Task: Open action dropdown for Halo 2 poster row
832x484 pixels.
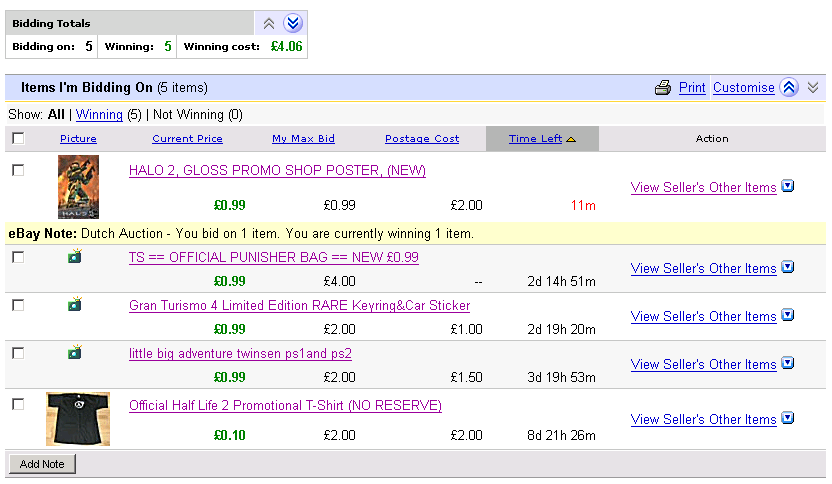Action: coord(788,186)
